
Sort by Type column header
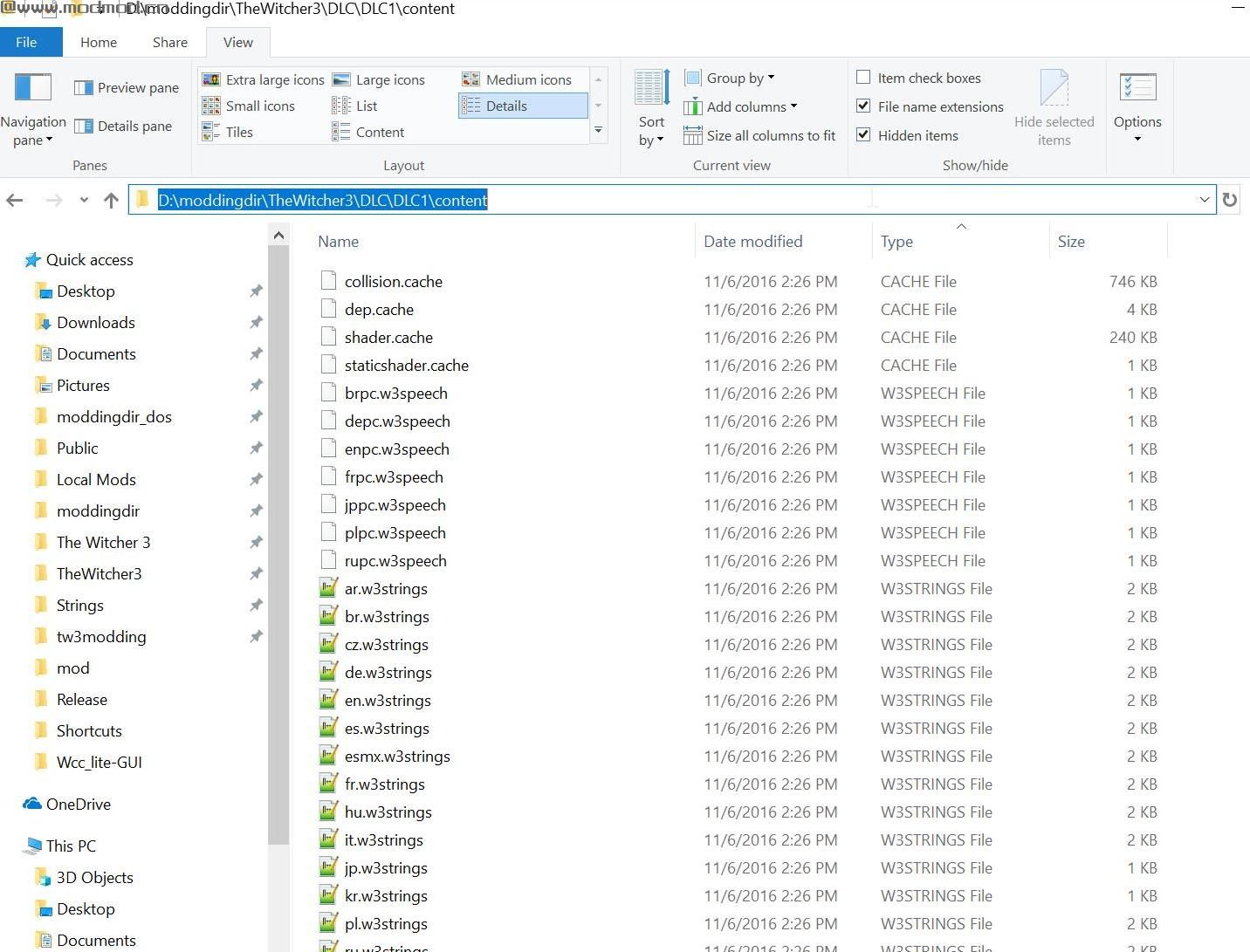pos(896,242)
